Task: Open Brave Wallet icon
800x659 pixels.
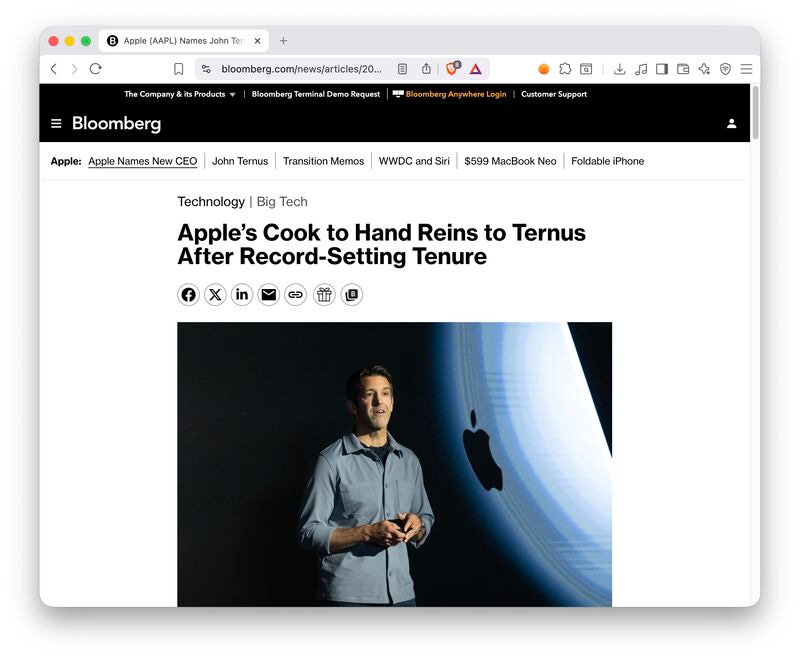Action: pos(683,69)
